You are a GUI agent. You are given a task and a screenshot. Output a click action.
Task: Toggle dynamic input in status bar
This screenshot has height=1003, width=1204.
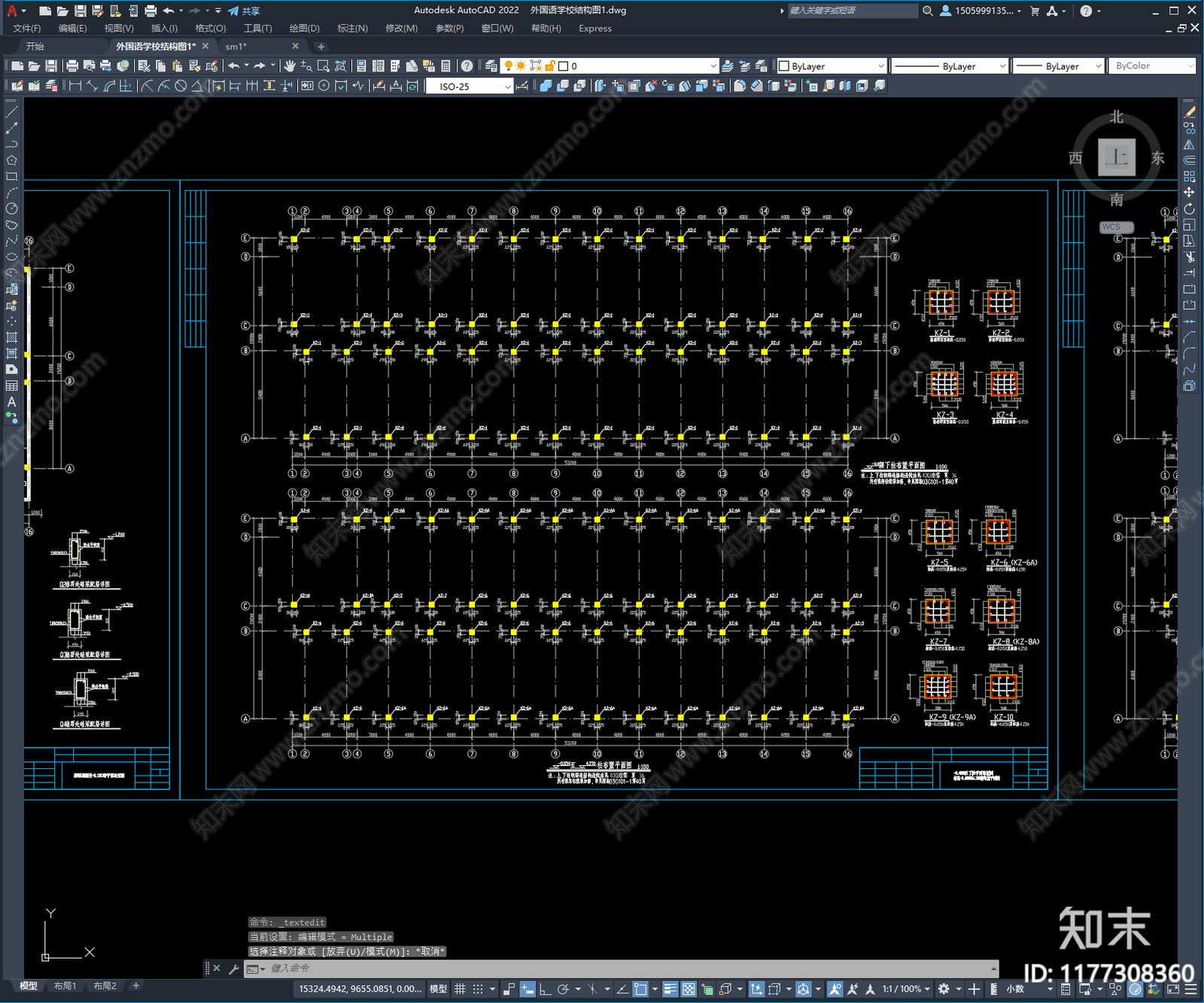(528, 989)
